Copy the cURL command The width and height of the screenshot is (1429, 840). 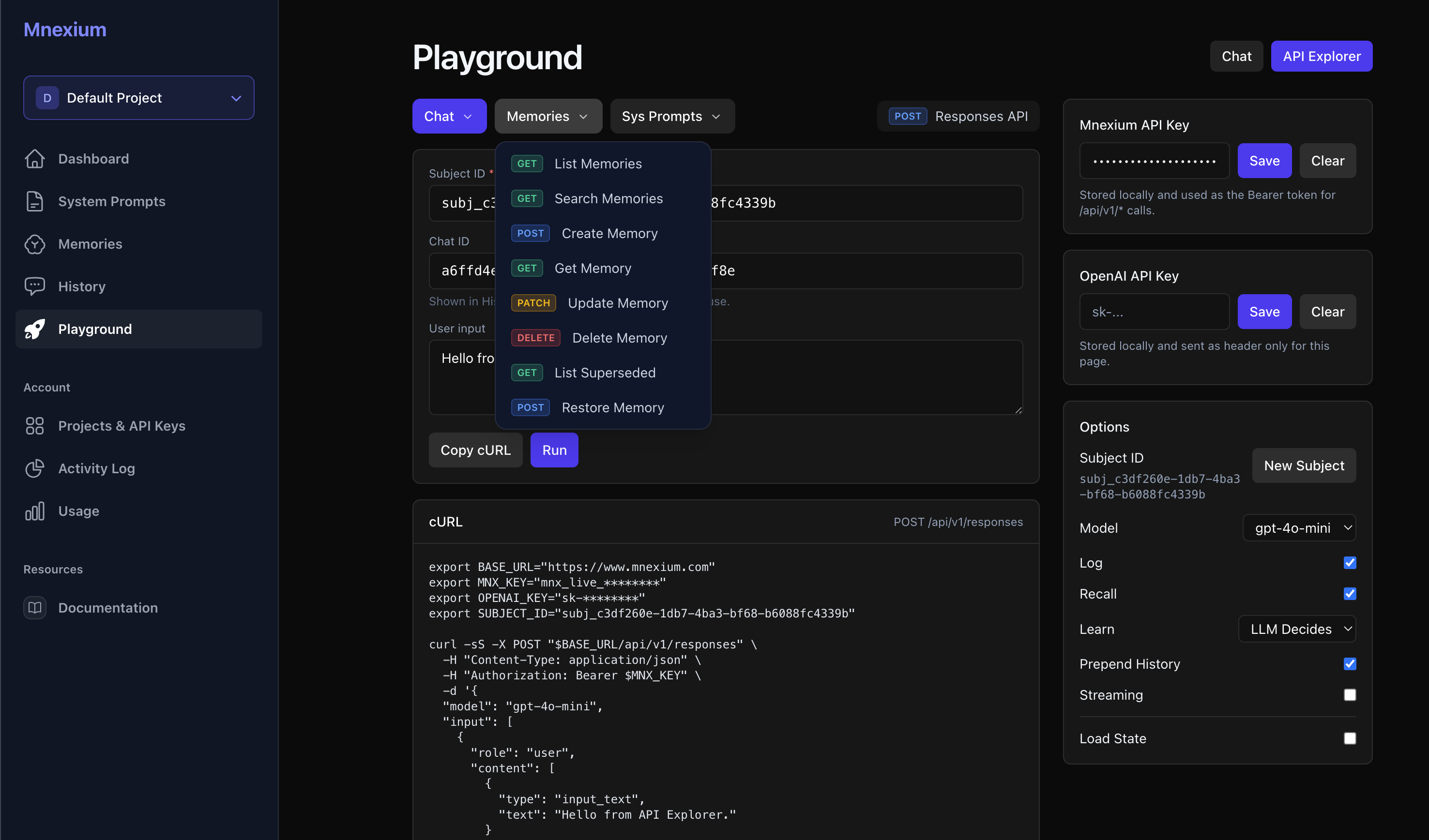pyautogui.click(x=476, y=450)
